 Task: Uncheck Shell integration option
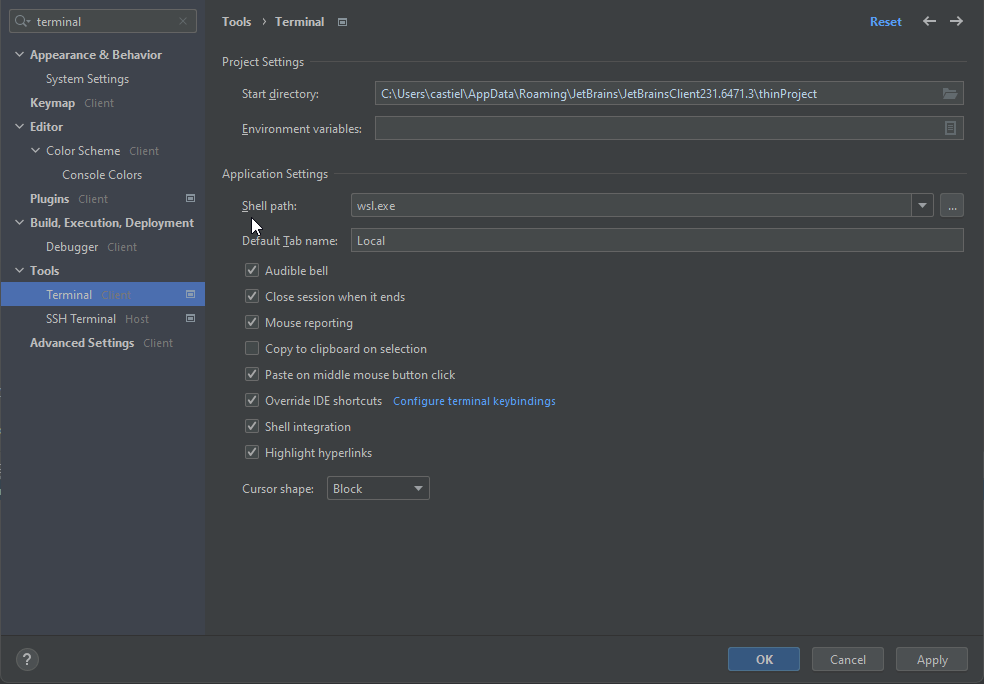(252, 427)
